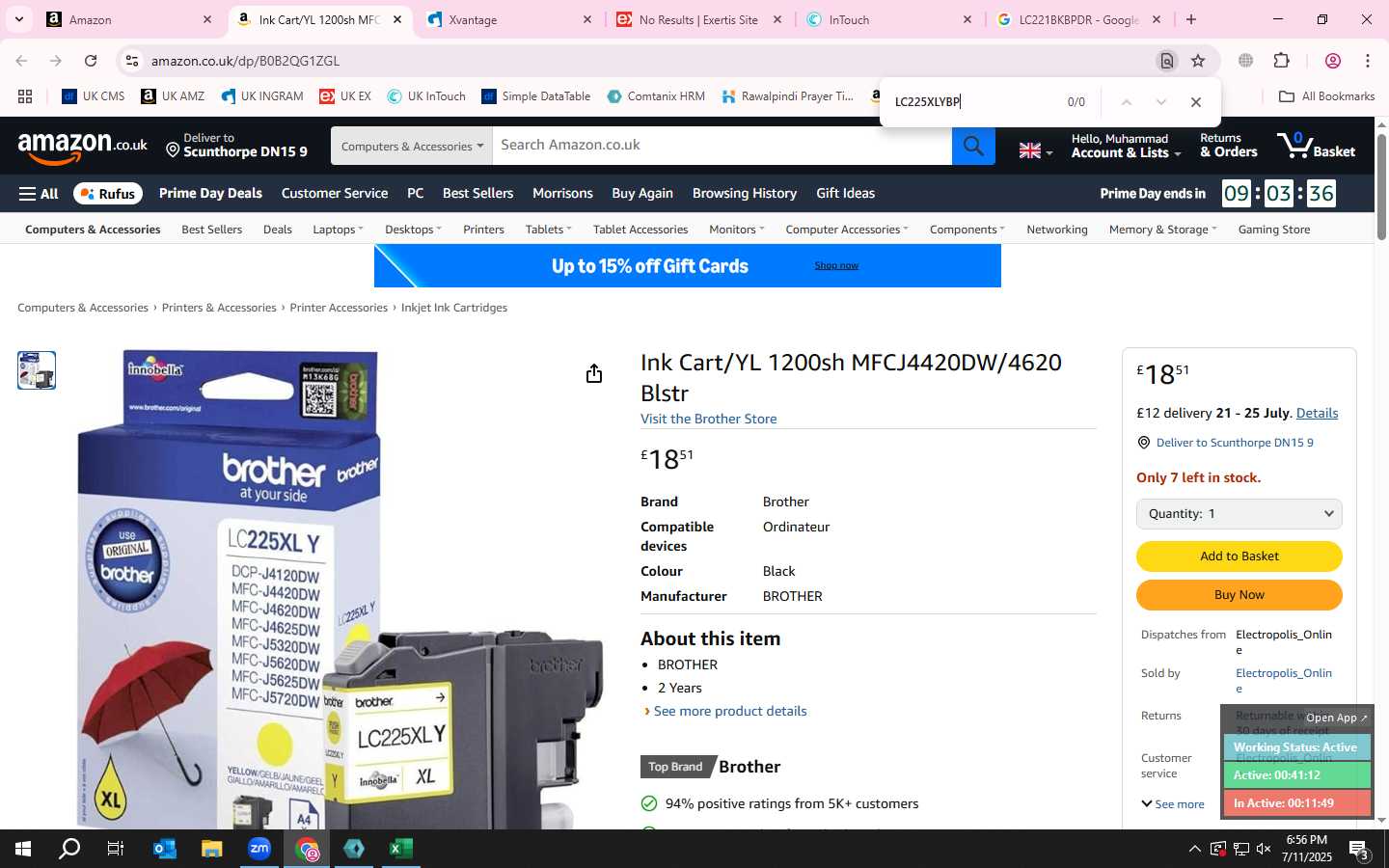This screenshot has width=1389, height=868.
Task: Open Gift Ideas nav item
Action: point(845,194)
